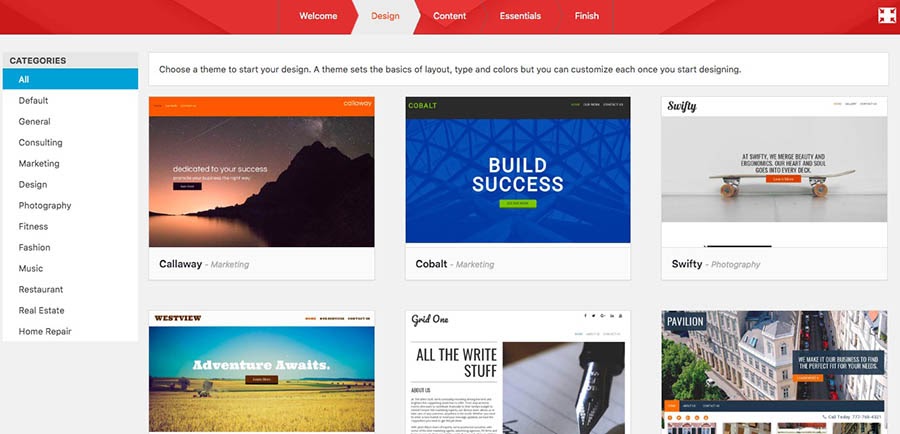Choose the Westview Adventure Awaits theme

pos(262,371)
